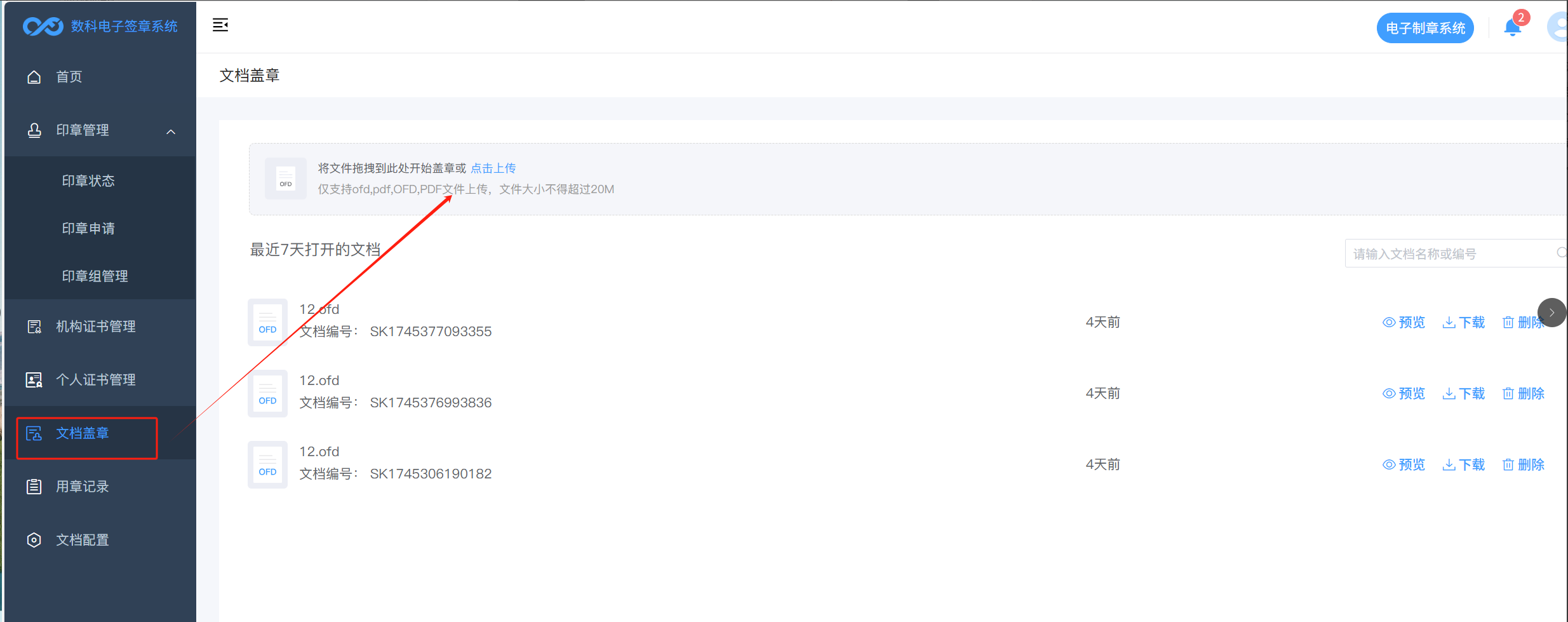The image size is (1568, 622).
Task: Click the round right-arrow expand button
Action: coord(1551,313)
